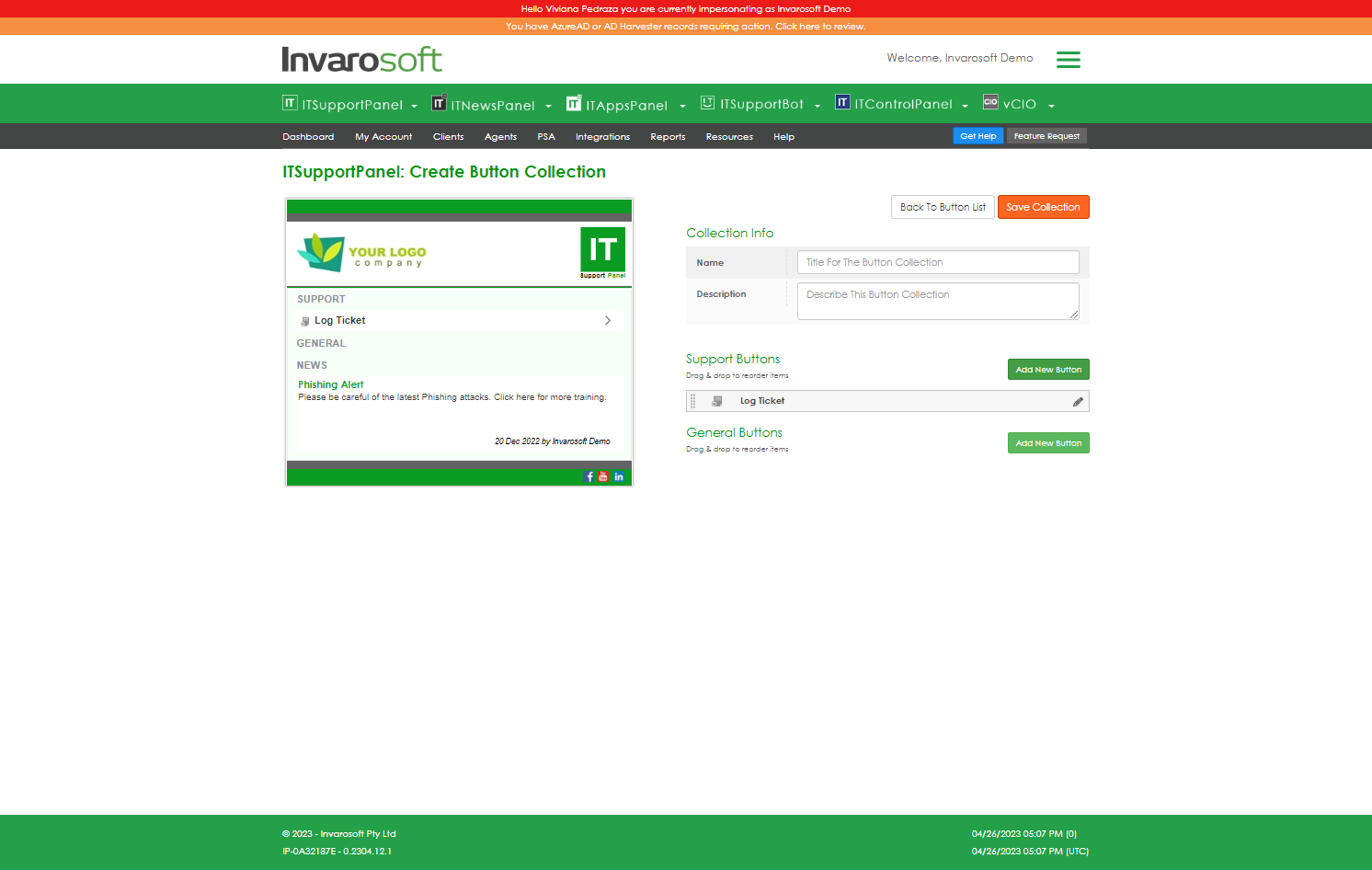Click the LinkedIn icon in preview footer
This screenshot has width=1372, height=870.
click(619, 476)
